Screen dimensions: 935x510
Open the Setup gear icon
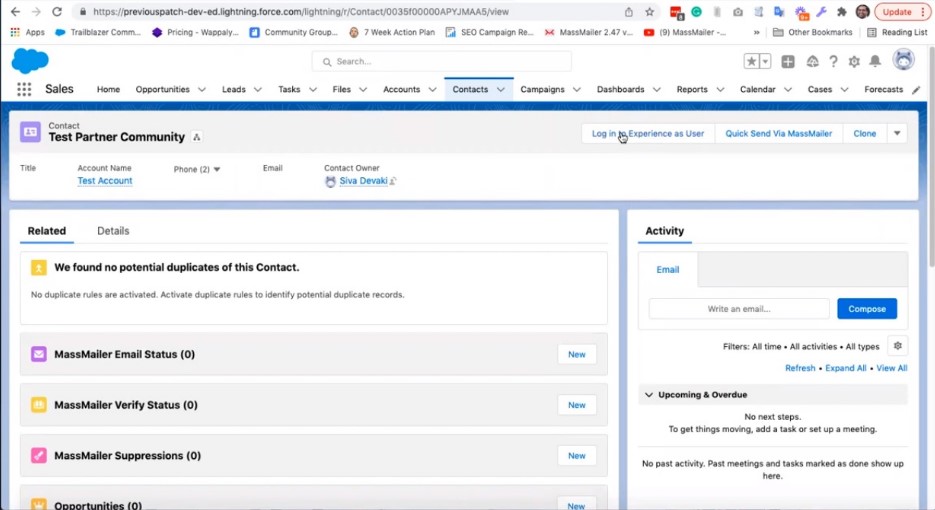(854, 61)
